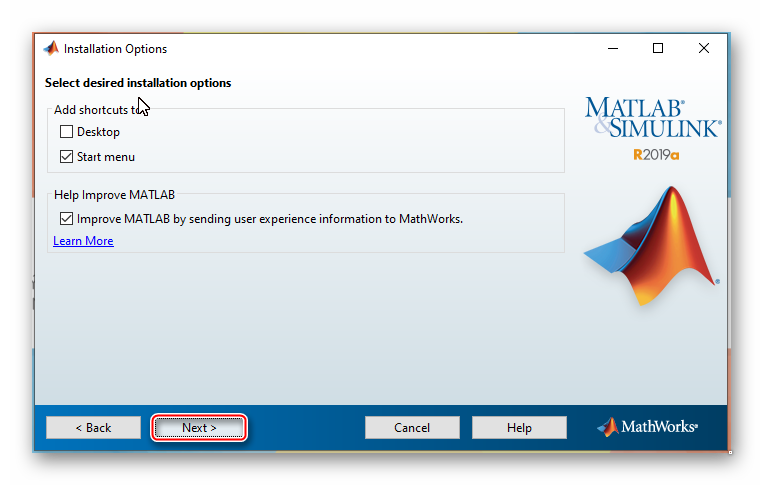The width and height of the screenshot is (763, 485).
Task: Click the 'Select desired installation options' heading
Action: pyautogui.click(x=138, y=83)
